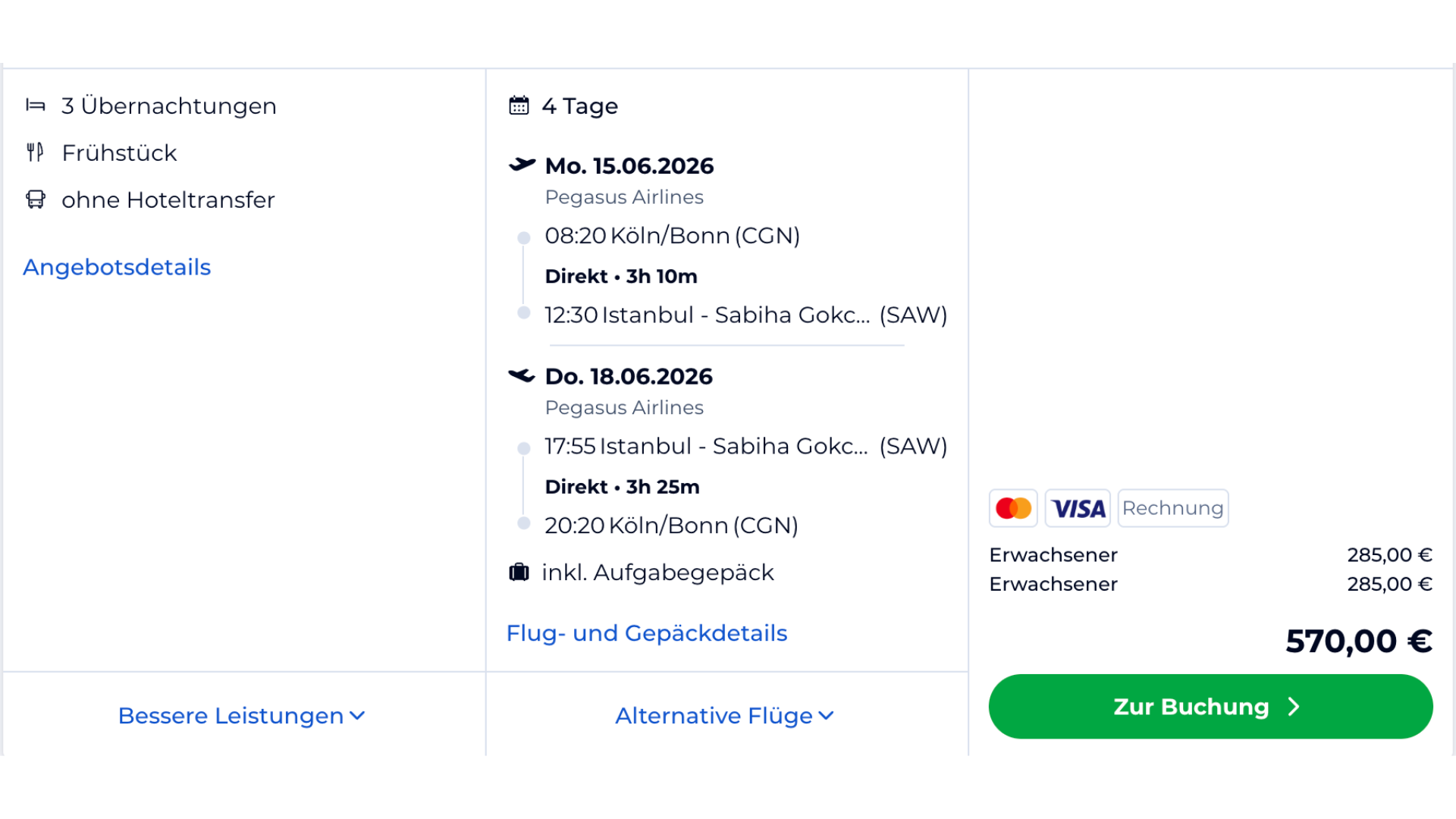Click the 4 Tage calendar icon

coord(520,105)
